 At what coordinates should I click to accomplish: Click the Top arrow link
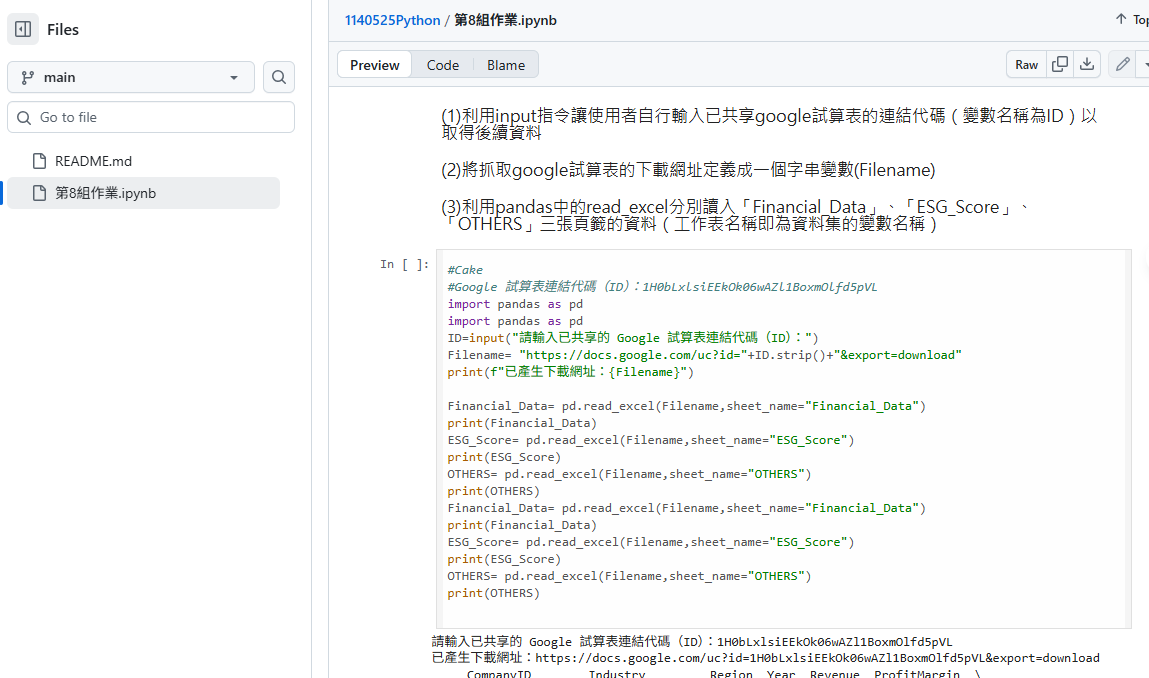tap(1131, 20)
